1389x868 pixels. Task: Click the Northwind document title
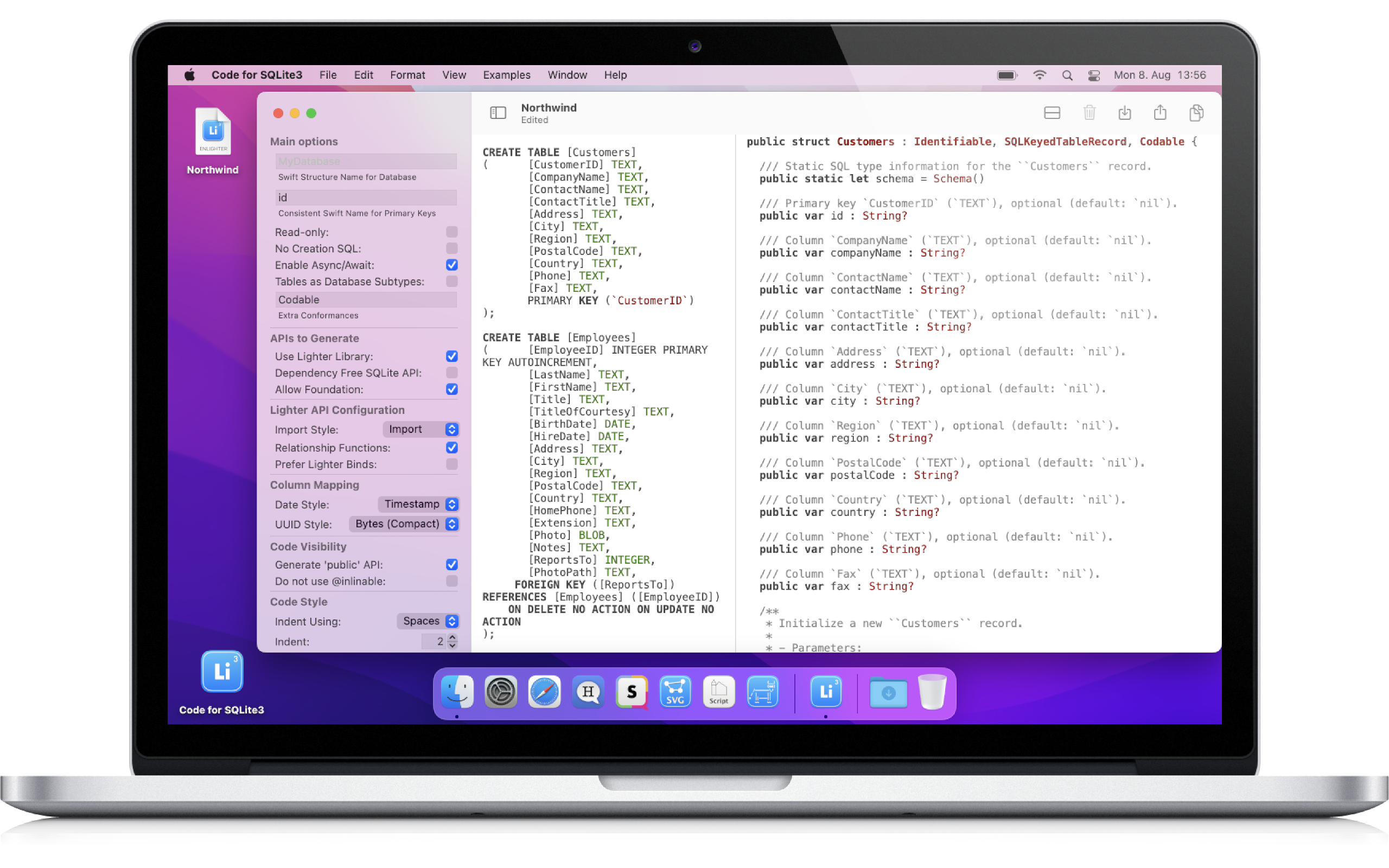549,108
